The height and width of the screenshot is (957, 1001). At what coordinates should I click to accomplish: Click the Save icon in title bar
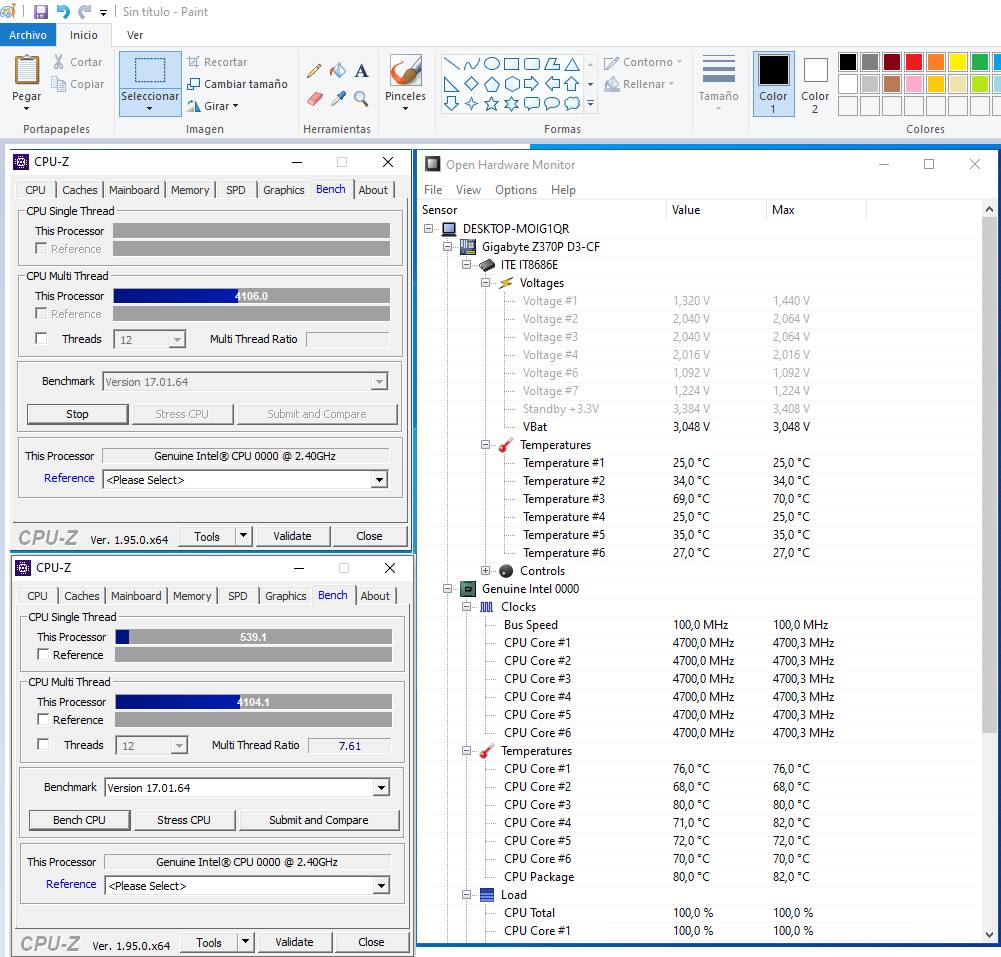41,12
